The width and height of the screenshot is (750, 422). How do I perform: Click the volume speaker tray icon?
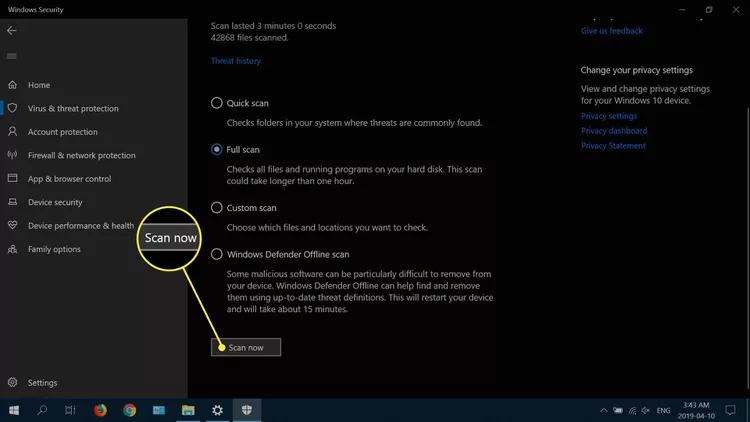tap(646, 410)
